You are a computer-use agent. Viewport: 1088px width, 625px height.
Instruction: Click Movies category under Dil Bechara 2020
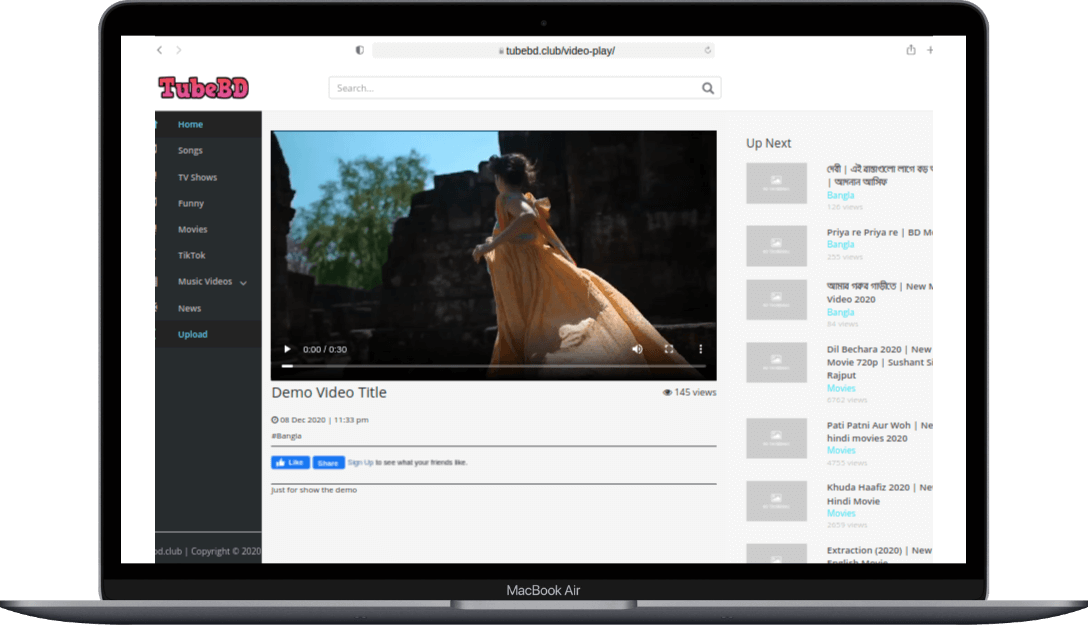[x=841, y=388]
